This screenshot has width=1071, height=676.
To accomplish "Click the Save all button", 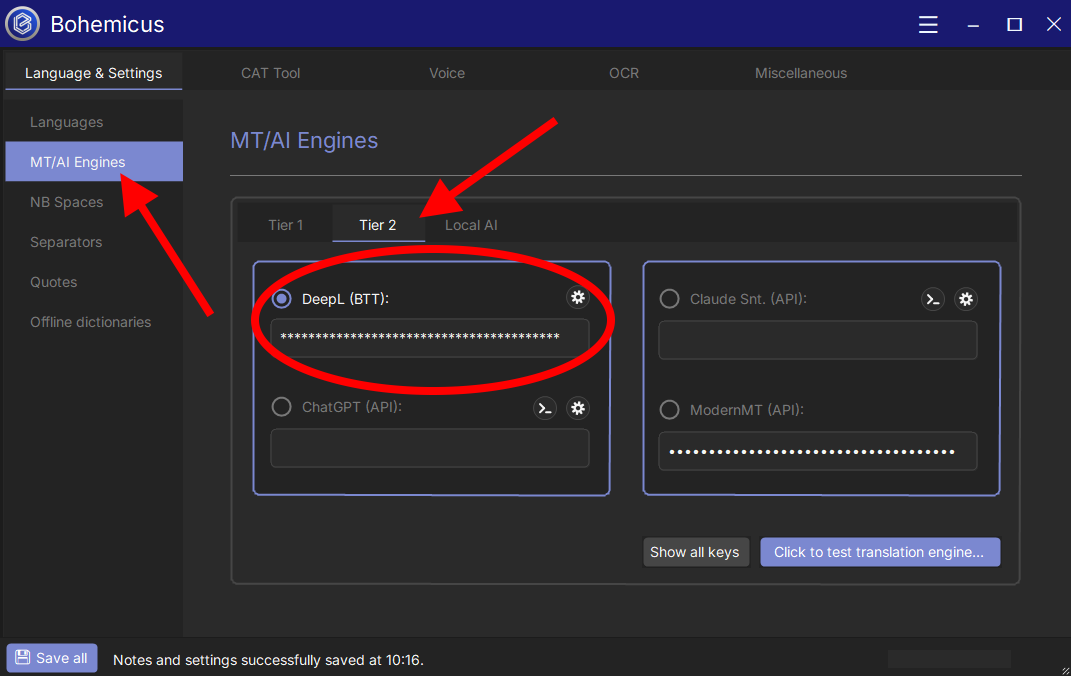I will [52, 658].
